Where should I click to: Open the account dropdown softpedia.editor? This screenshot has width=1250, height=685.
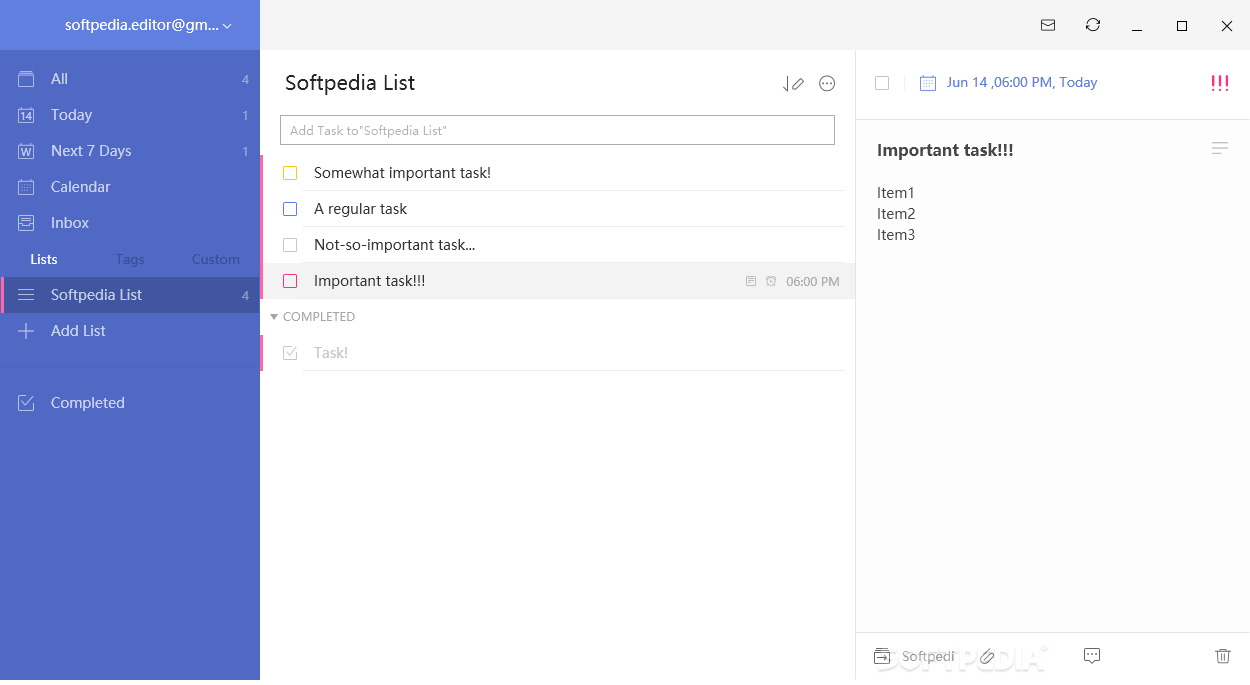147,25
